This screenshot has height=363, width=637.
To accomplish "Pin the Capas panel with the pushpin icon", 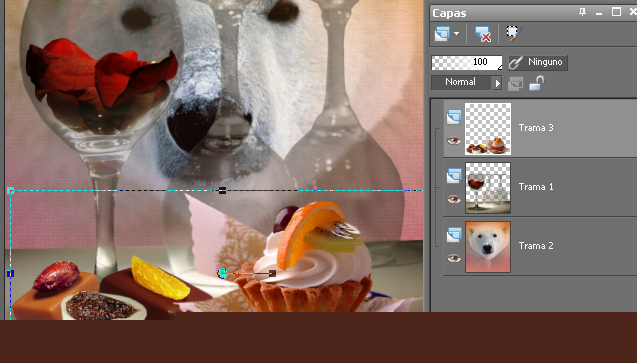I will (x=583, y=12).
